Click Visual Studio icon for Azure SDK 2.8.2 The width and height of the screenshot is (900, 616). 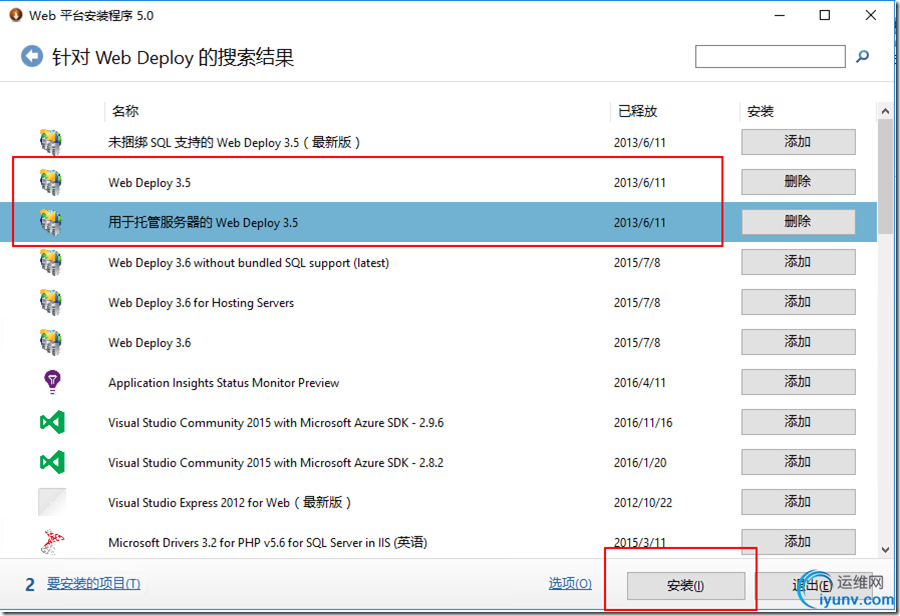(x=52, y=462)
